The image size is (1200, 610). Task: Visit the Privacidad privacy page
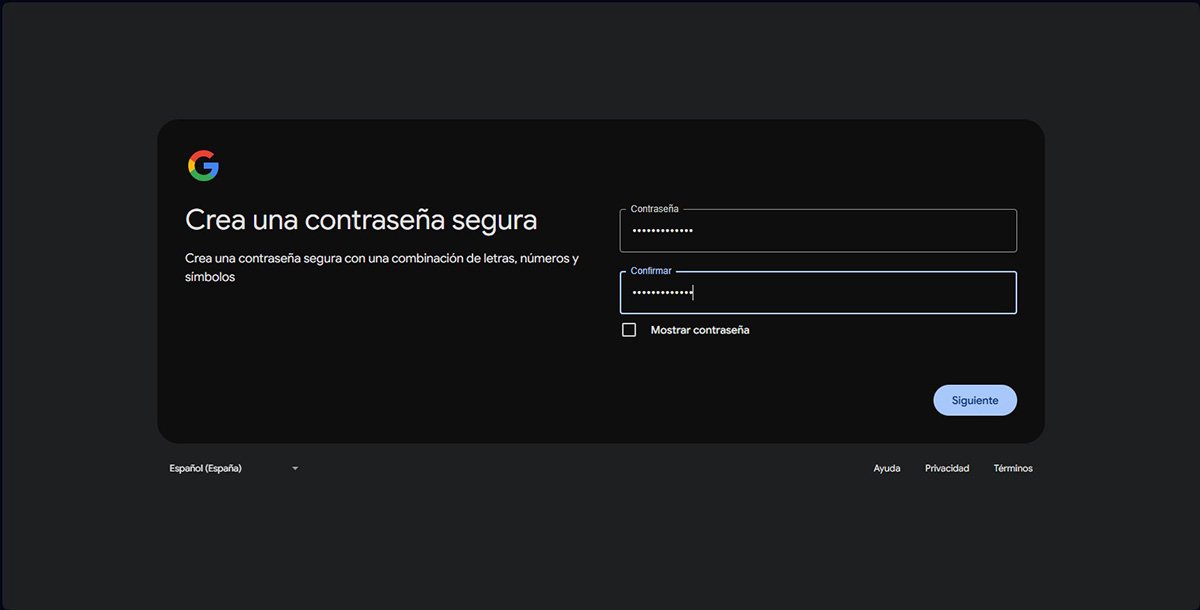(946, 468)
